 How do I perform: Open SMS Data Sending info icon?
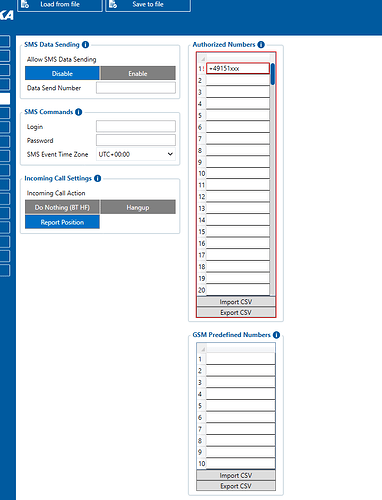click(85, 44)
